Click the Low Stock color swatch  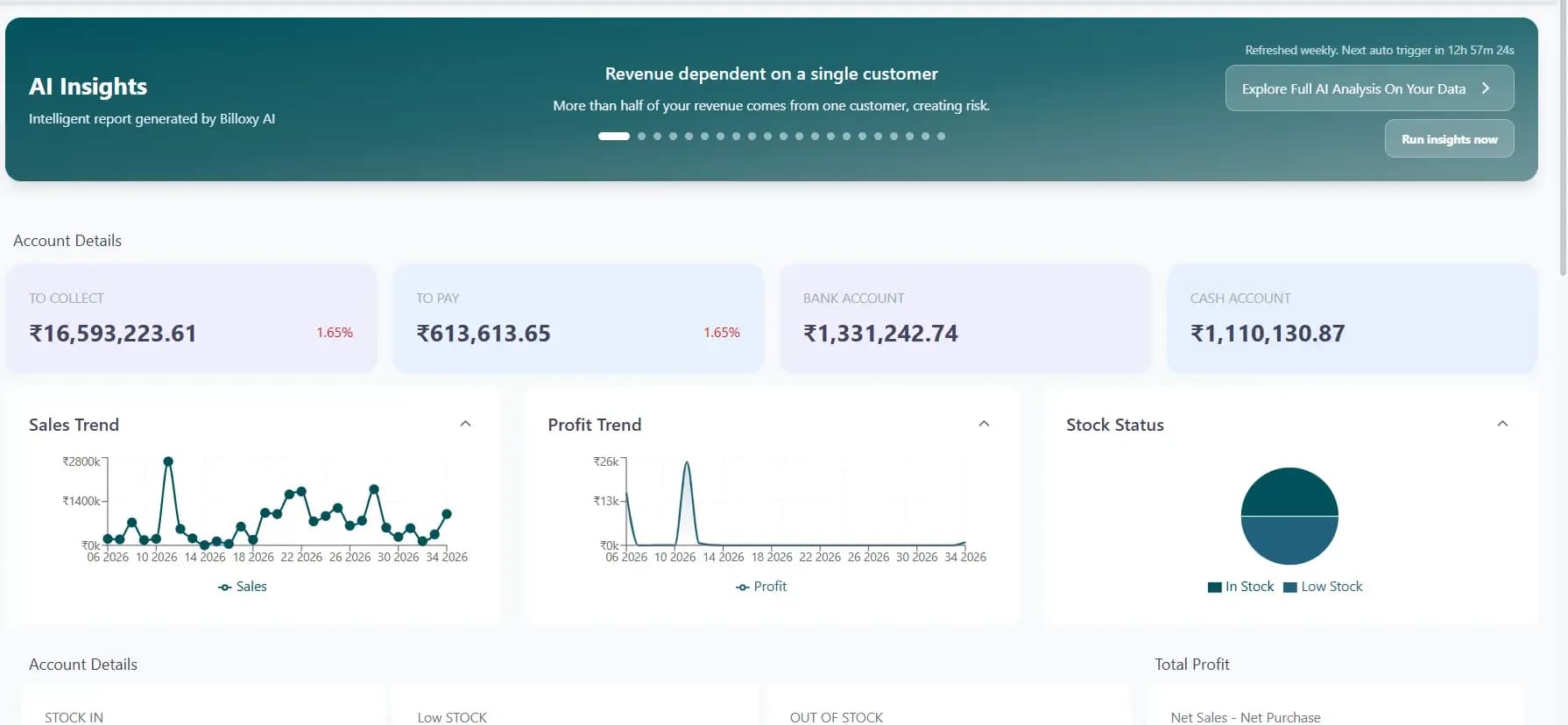pos(1289,588)
